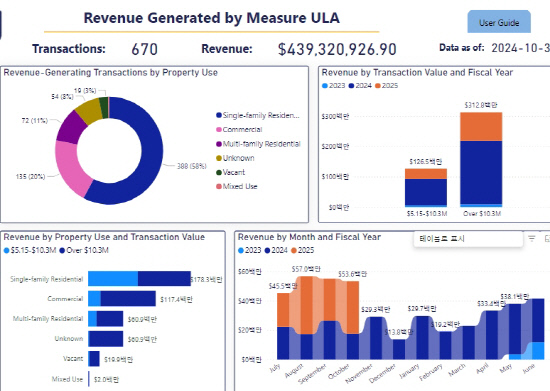Click the 2023 legend dot in monthly chart
This screenshot has height=391, width=550.
point(241,250)
